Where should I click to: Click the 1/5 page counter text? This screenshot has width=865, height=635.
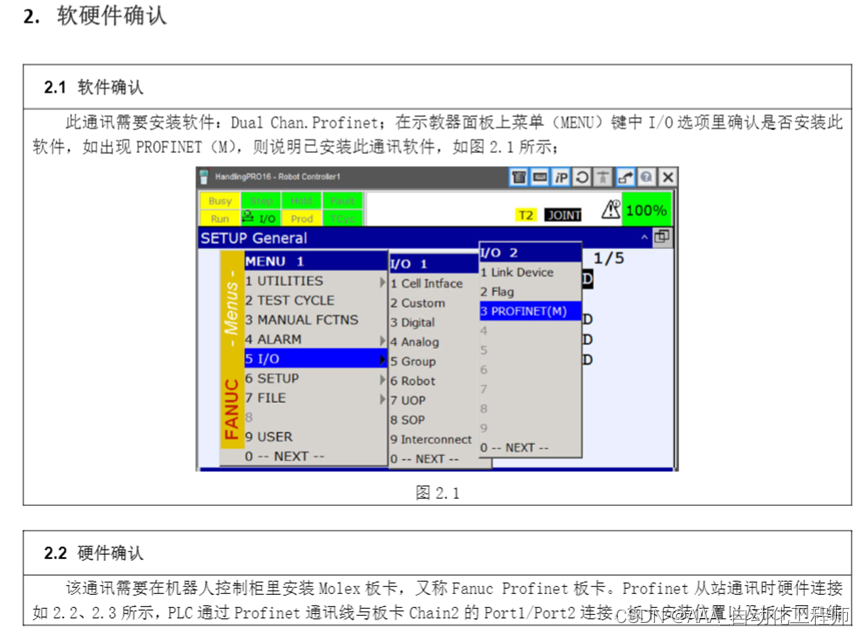click(608, 258)
